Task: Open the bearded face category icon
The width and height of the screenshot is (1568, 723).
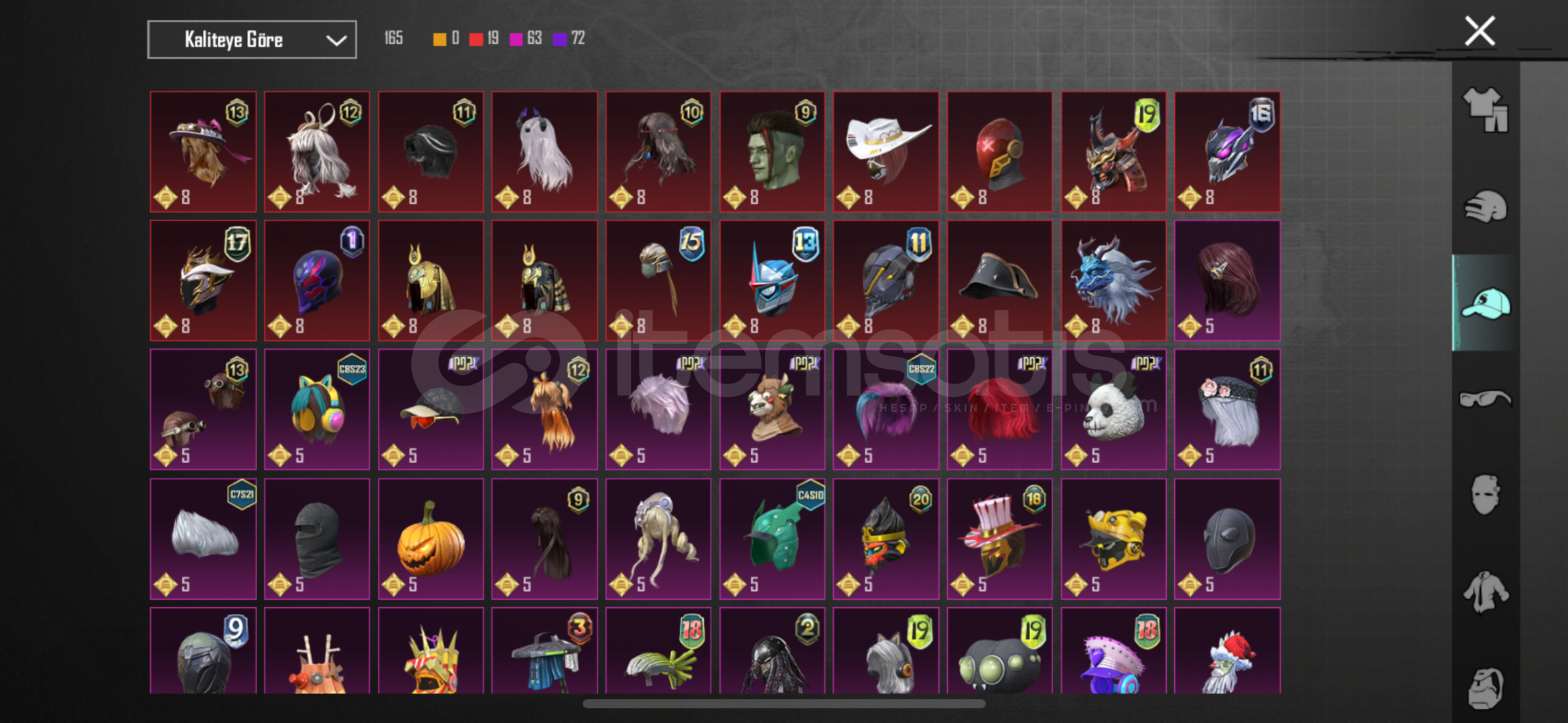Action: pyautogui.click(x=1485, y=688)
